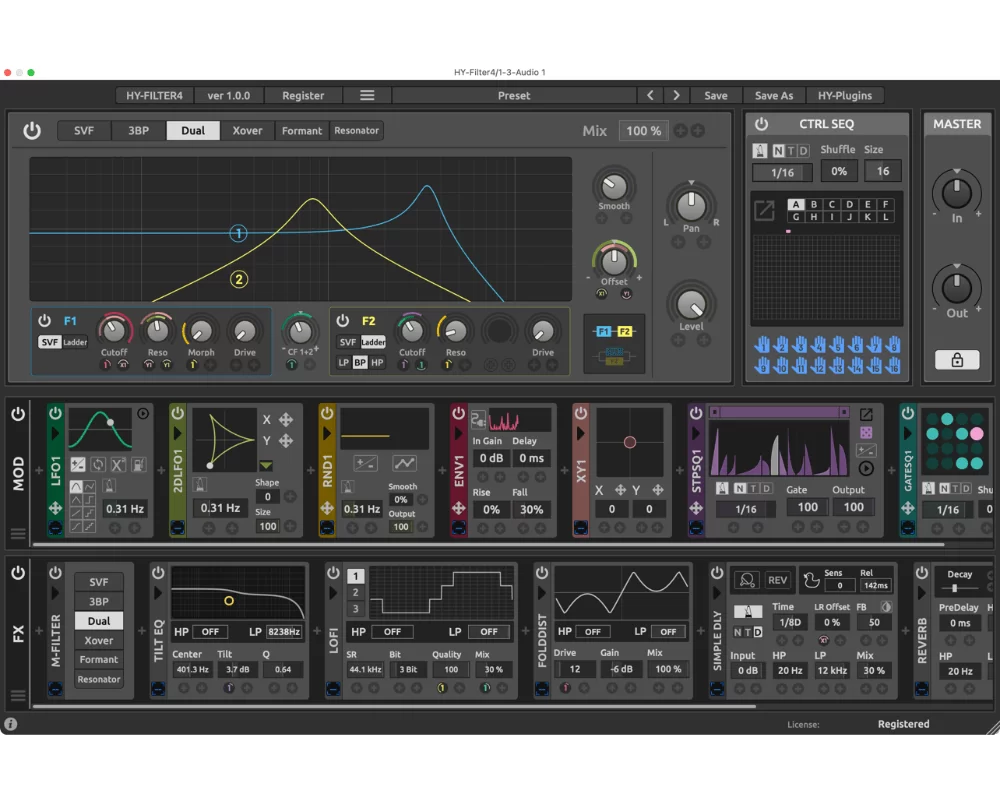Viewport: 1000px width, 800px height.
Task: Adjust the Smooth knob
Action: click(614, 186)
